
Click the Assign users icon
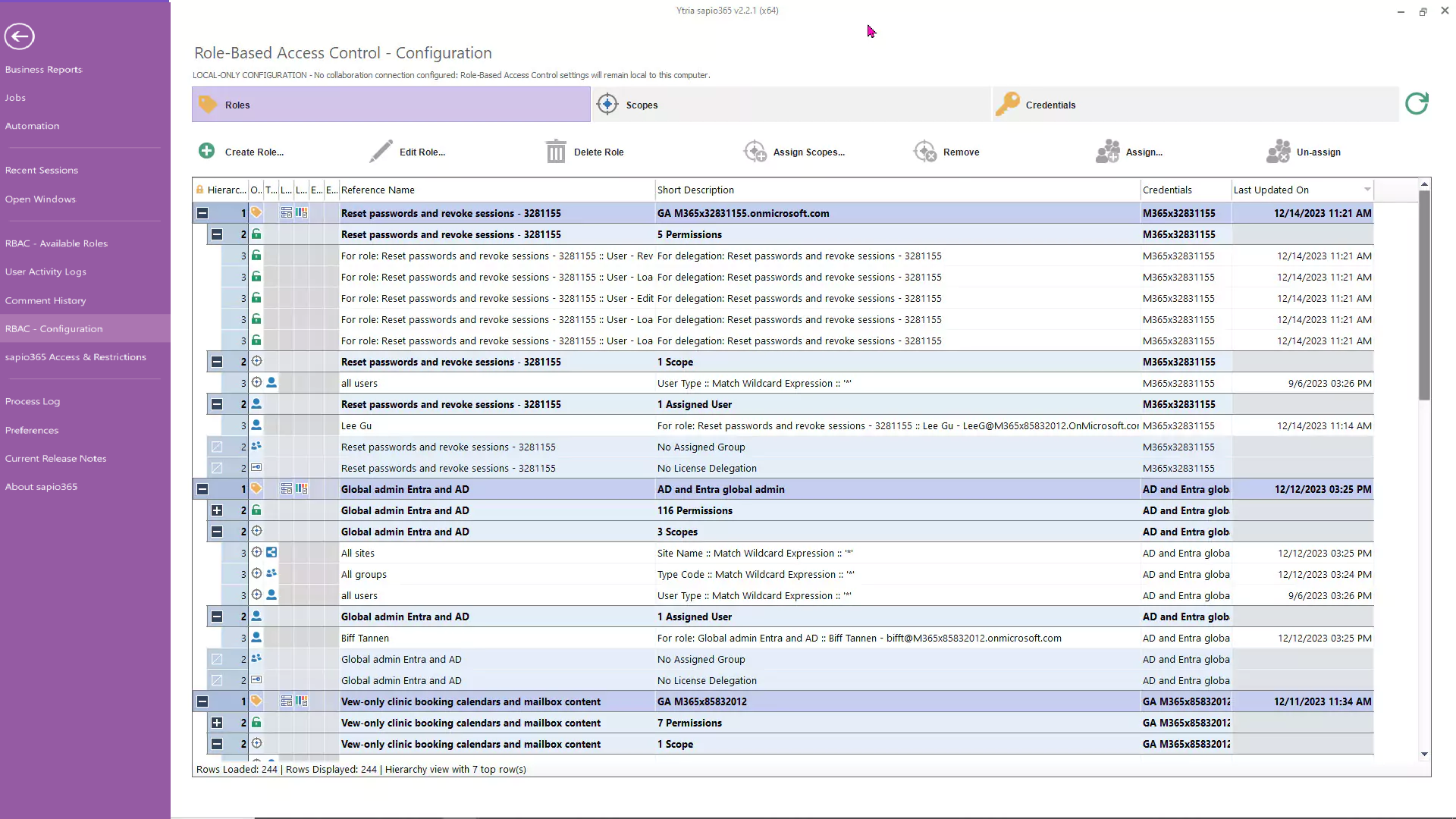pos(1107,152)
